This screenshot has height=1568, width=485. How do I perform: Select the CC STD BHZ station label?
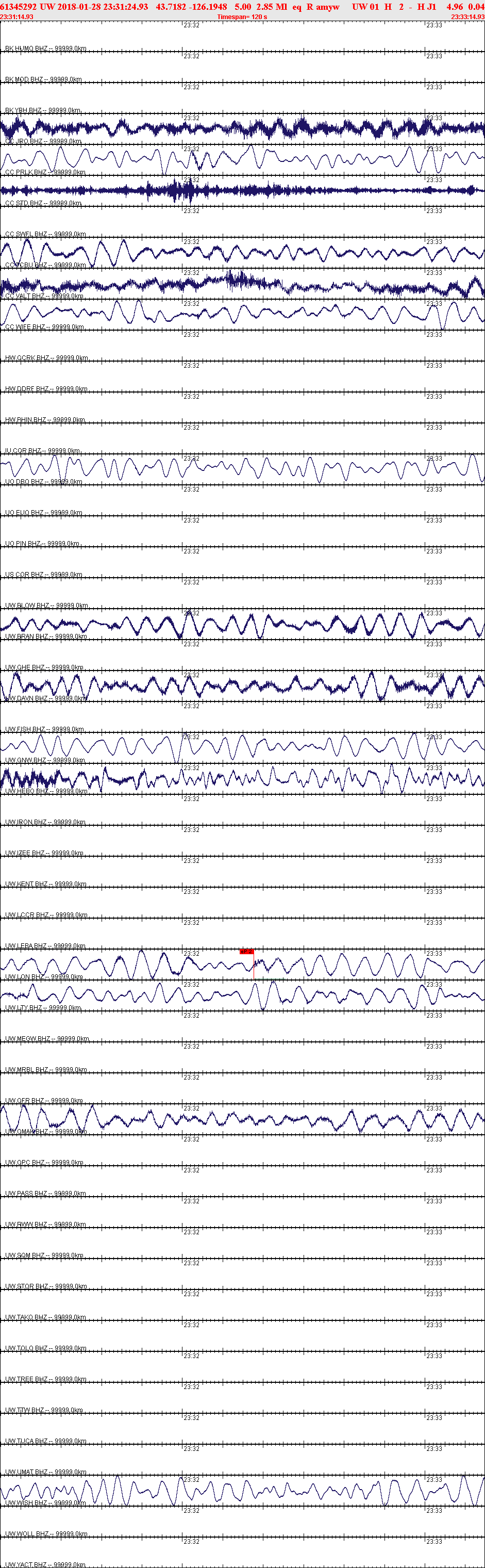tap(43, 203)
